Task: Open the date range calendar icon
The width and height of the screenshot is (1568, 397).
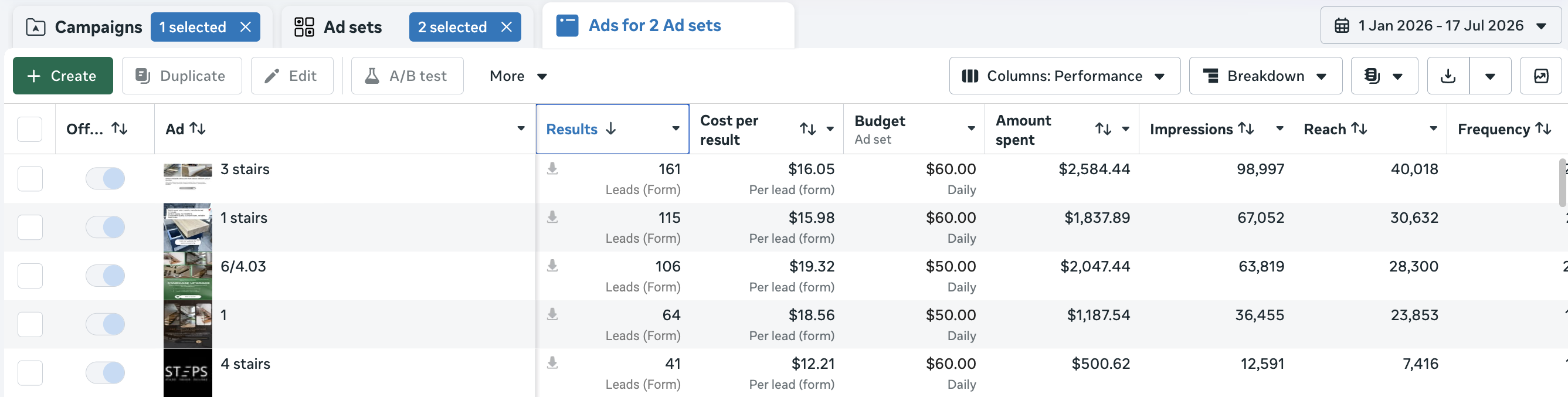Action: 1342,26
